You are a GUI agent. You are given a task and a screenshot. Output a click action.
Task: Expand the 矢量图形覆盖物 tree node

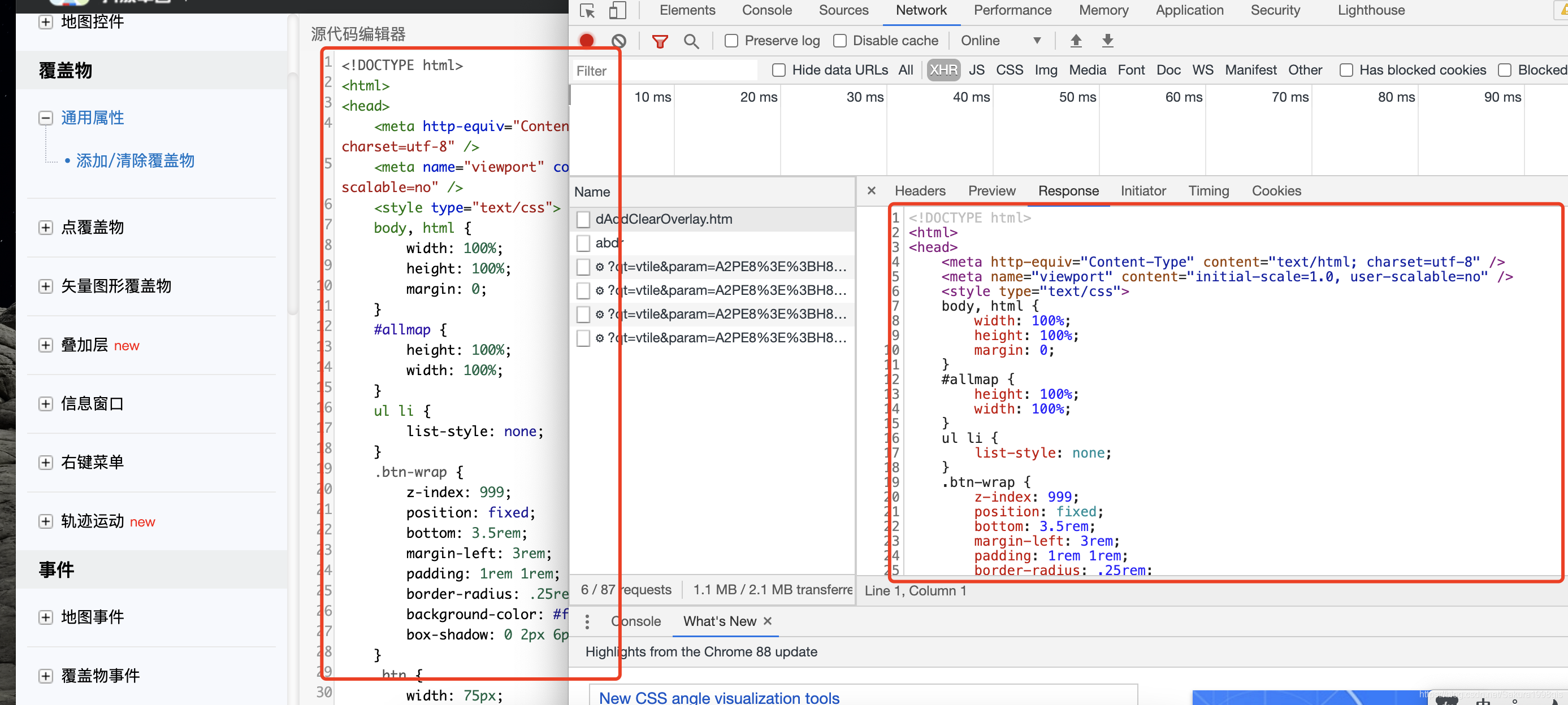point(46,286)
